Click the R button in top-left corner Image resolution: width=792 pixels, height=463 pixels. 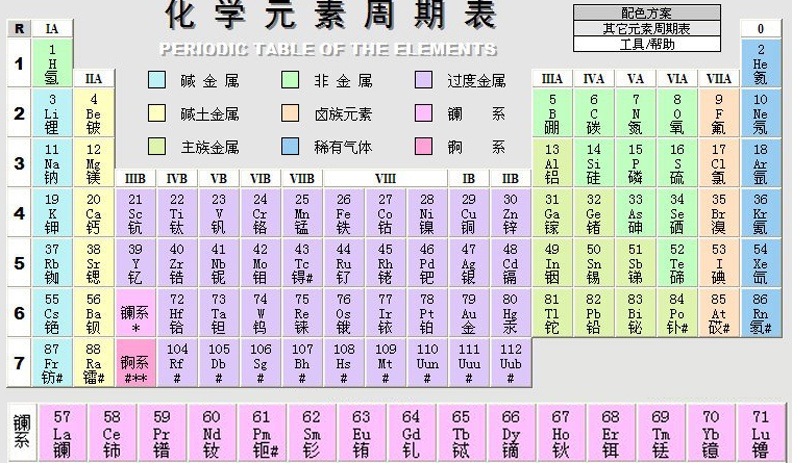click(x=19, y=28)
